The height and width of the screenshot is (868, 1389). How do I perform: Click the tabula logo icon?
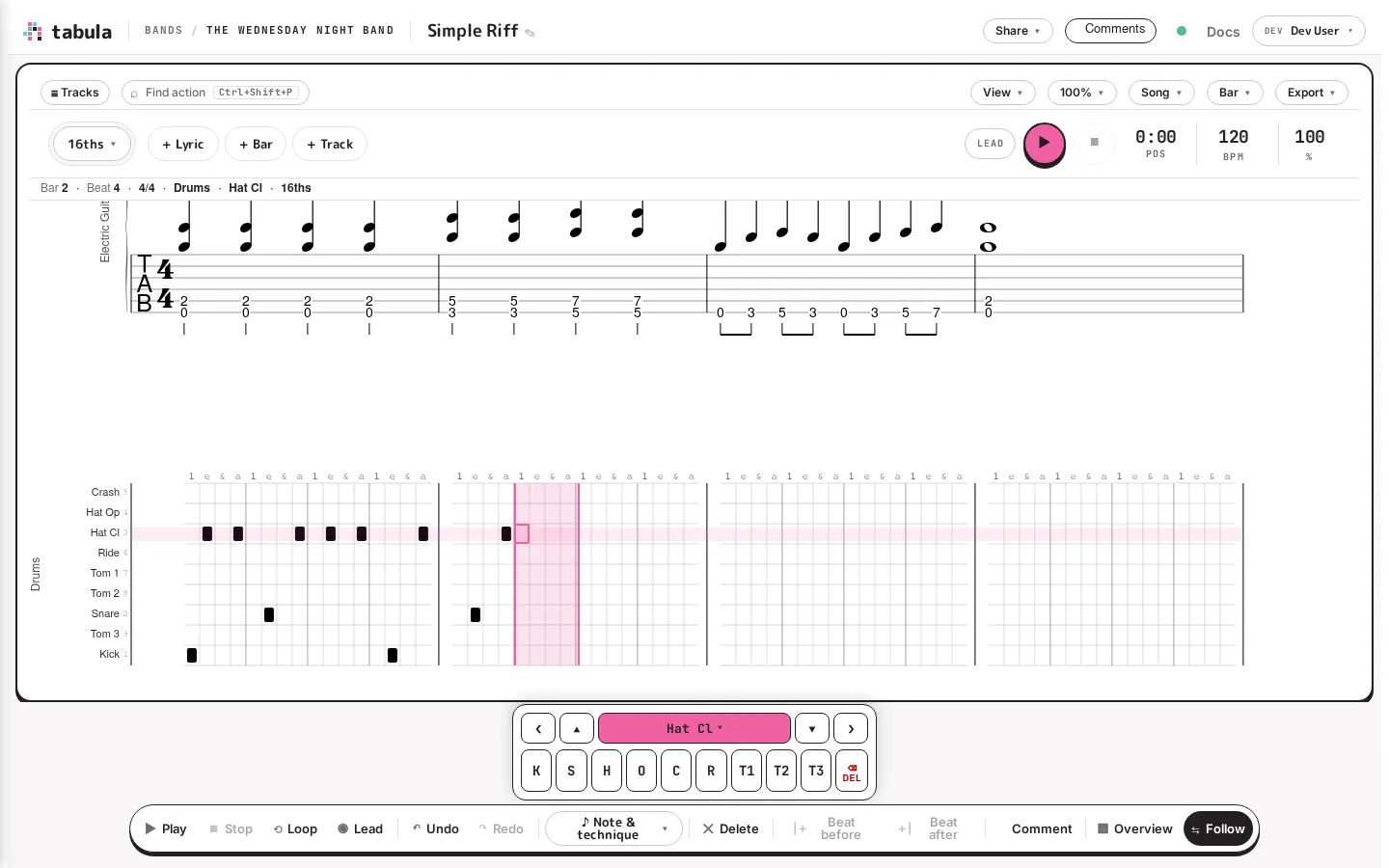point(33,31)
